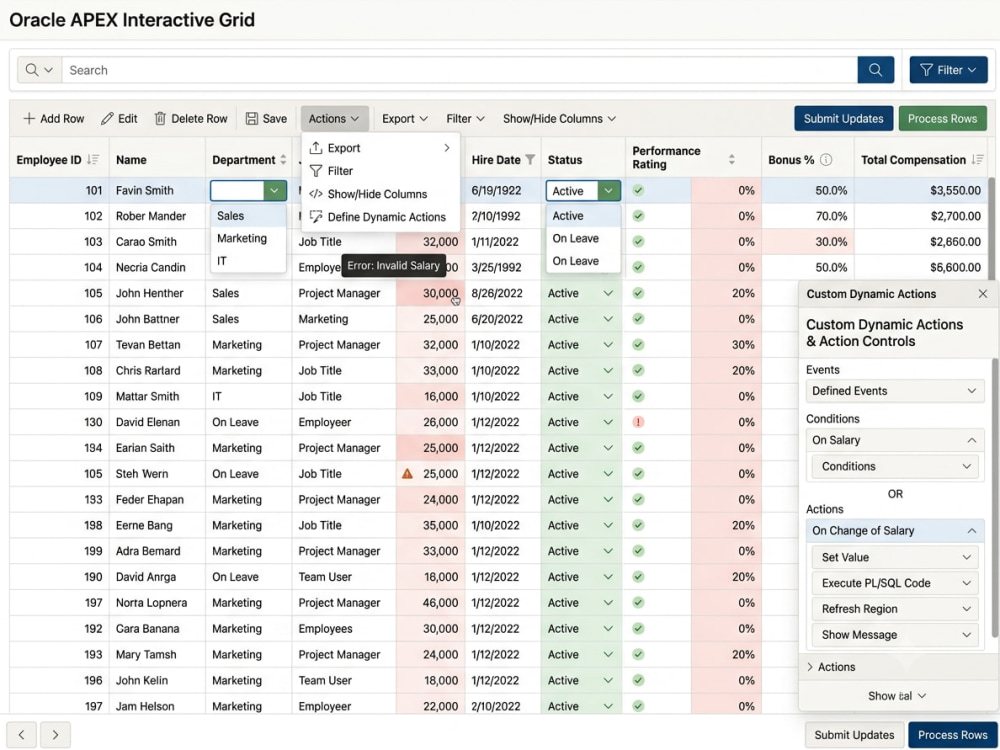Image resolution: width=1000 pixels, height=750 pixels.
Task: Click Add Row in the toolbar
Action: coord(54,119)
